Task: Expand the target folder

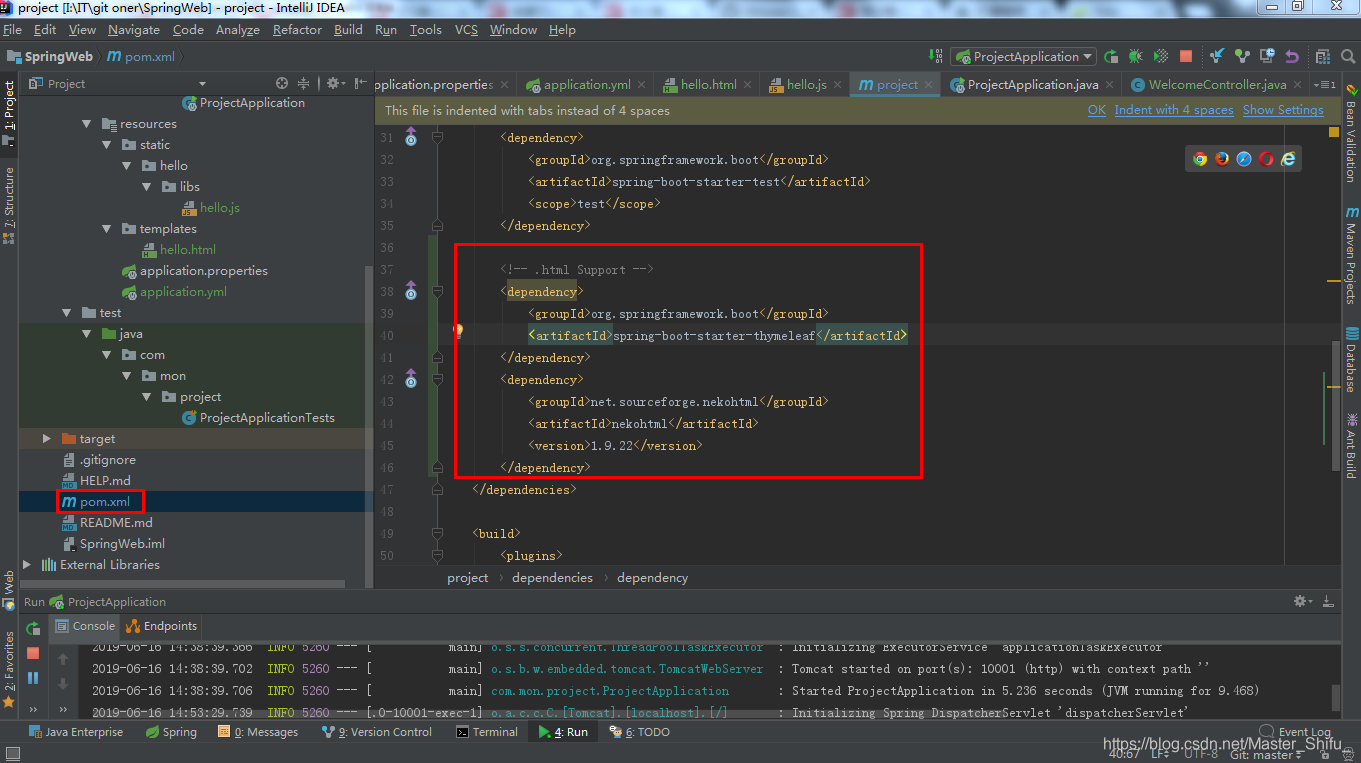Action: (x=46, y=439)
